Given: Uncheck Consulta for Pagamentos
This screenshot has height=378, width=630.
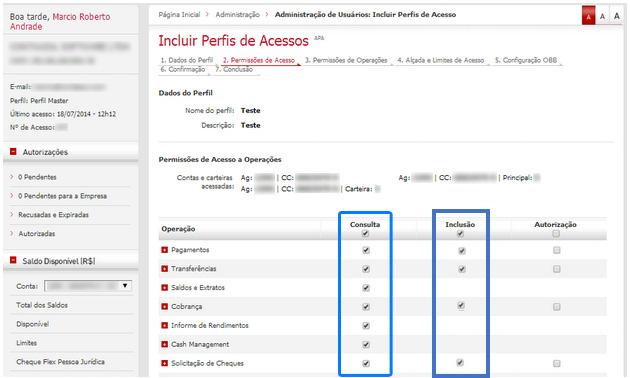Looking at the screenshot, I should pyautogui.click(x=366, y=250).
